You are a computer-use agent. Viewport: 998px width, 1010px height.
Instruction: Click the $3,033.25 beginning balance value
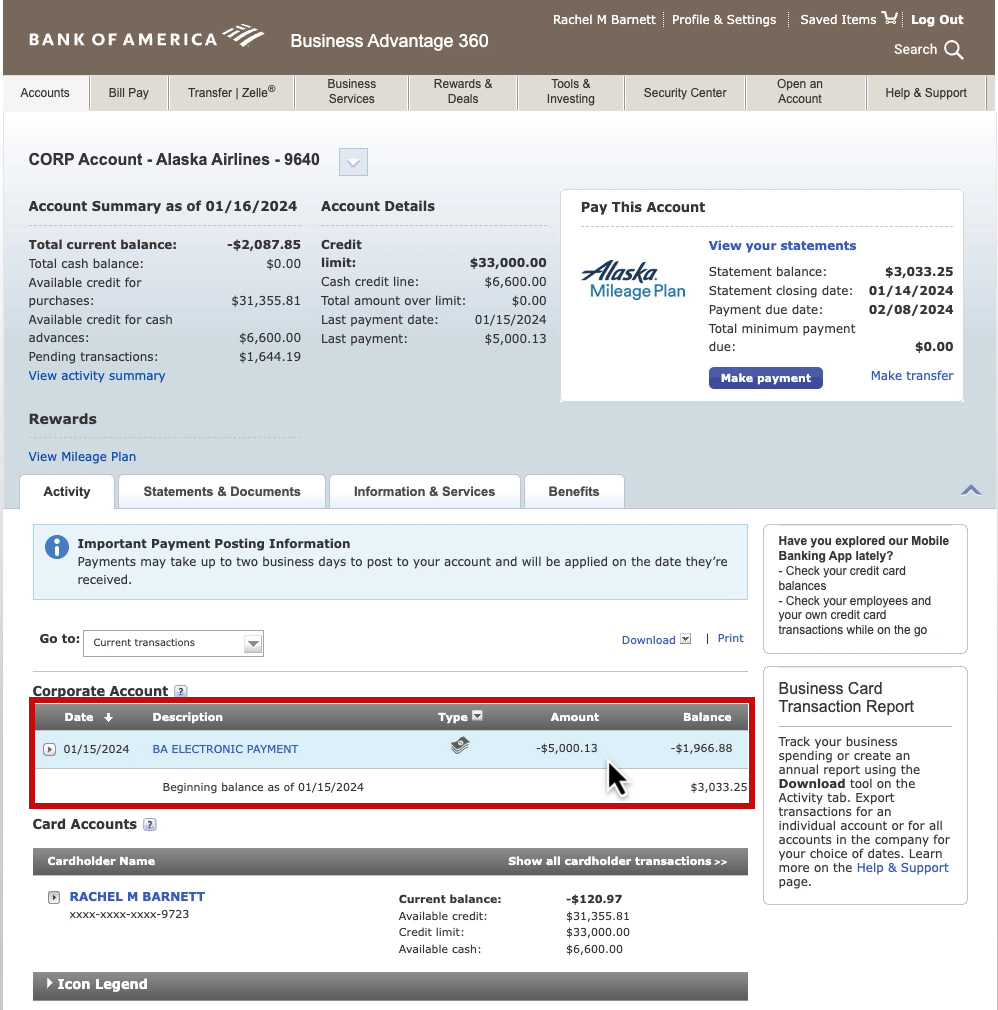click(x=719, y=787)
